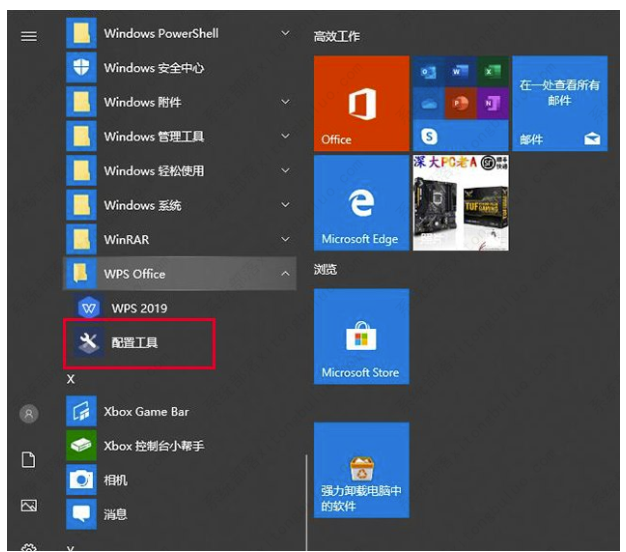The height and width of the screenshot is (552, 626).
Task: Click the X letter section header
Action: [71, 378]
